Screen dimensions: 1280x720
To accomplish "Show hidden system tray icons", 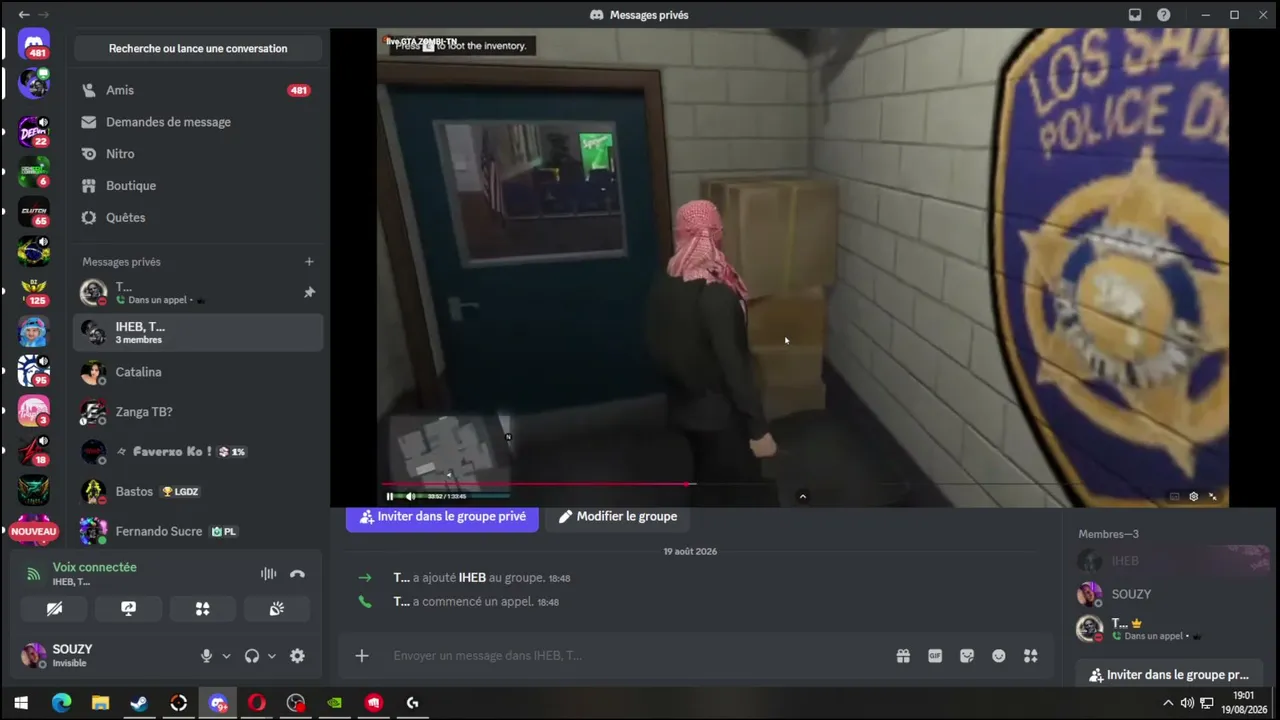I will tap(1167, 703).
